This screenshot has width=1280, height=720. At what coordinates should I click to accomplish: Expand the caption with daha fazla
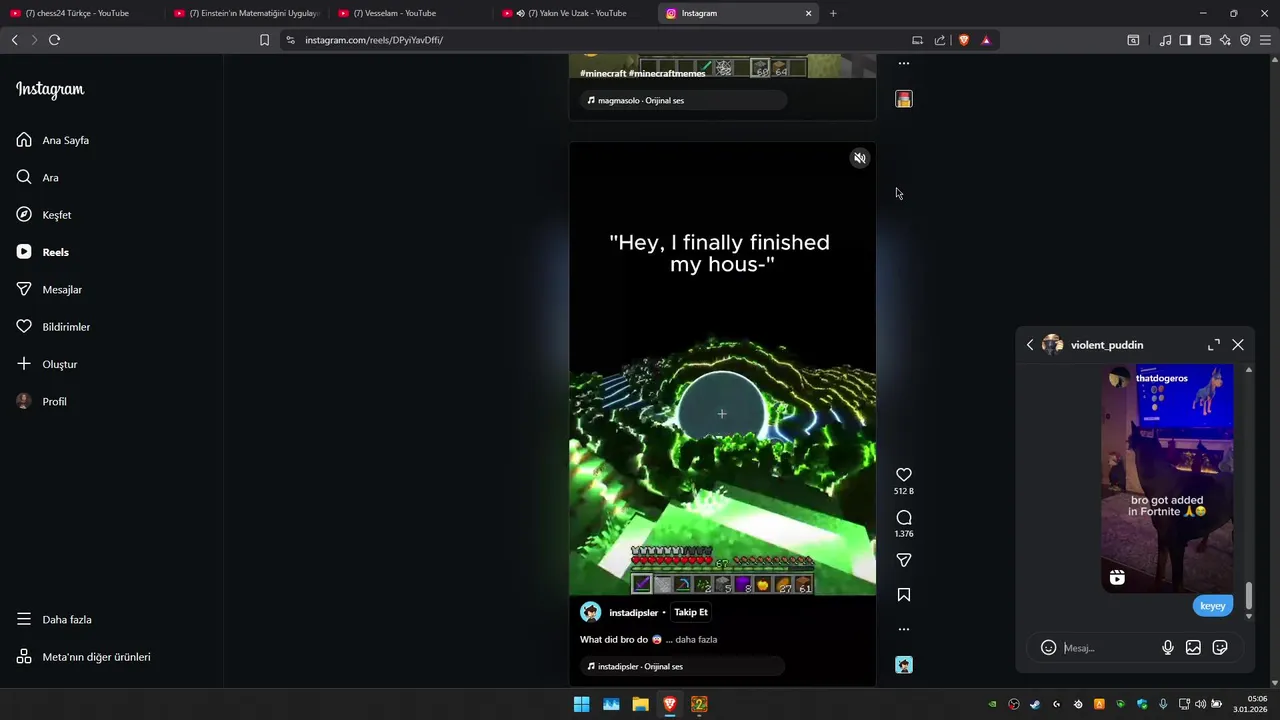[696, 639]
